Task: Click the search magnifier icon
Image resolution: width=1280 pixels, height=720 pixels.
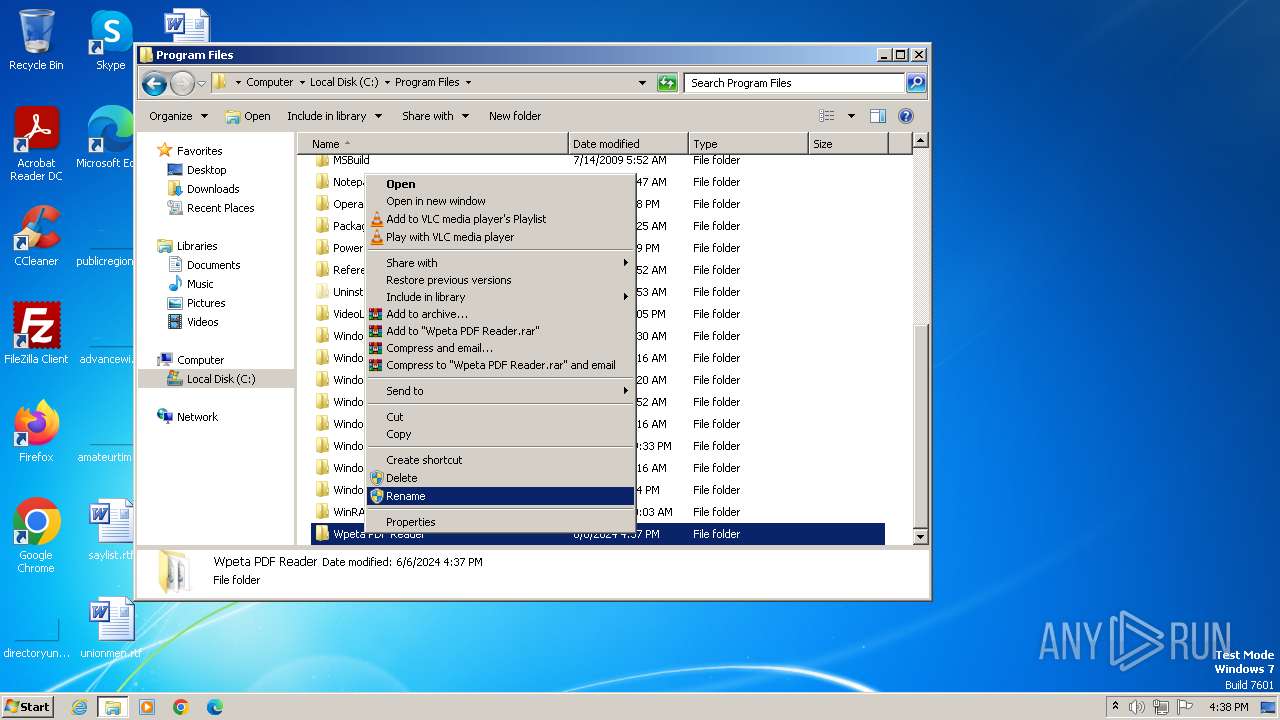Action: click(915, 83)
